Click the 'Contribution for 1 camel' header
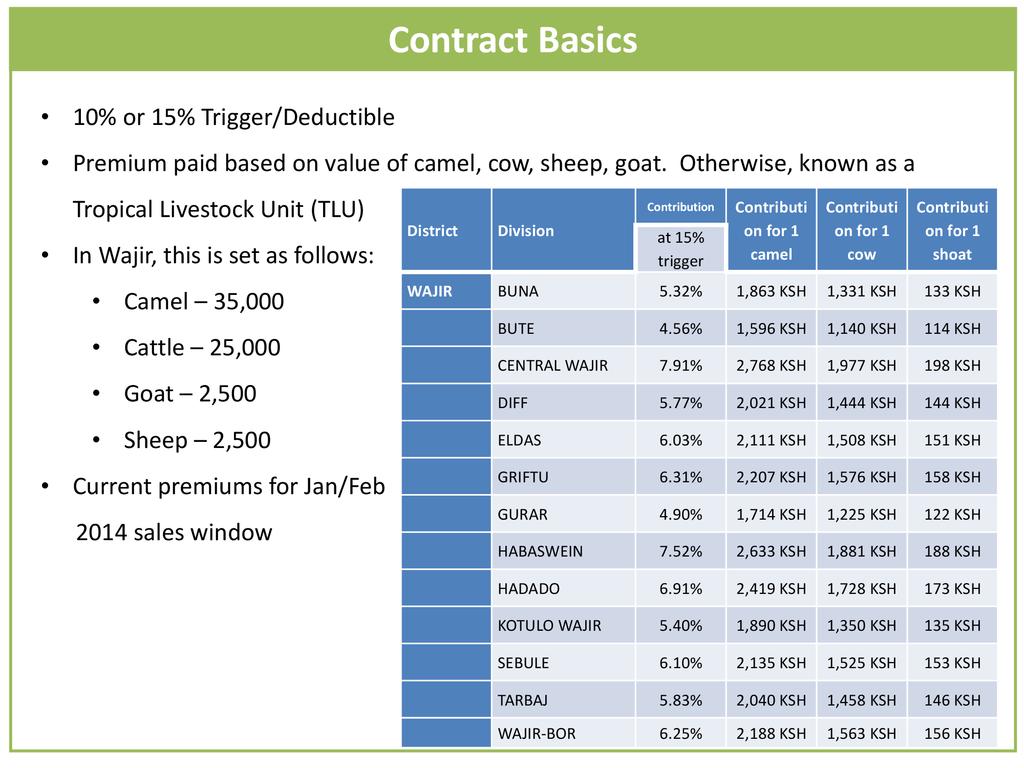 tap(770, 231)
